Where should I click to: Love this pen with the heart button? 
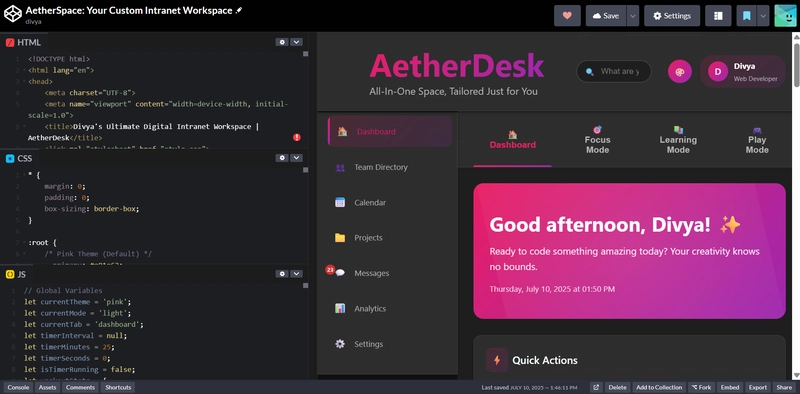567,16
